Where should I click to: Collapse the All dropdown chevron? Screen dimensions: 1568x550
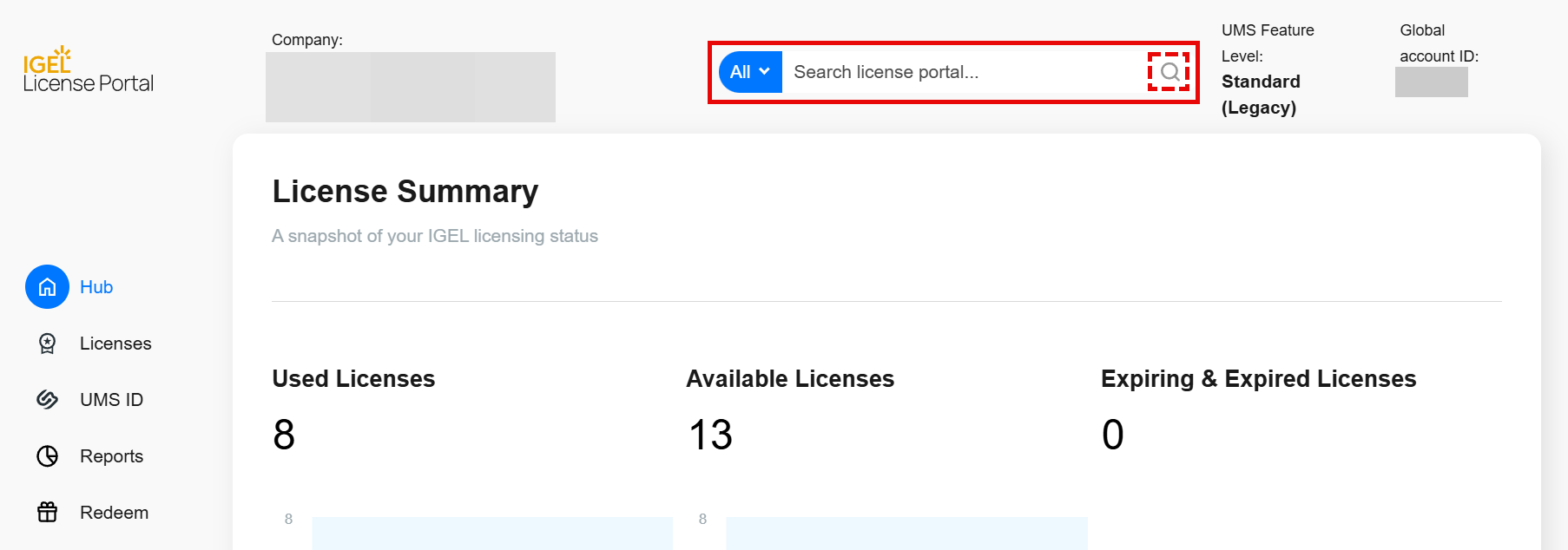tap(763, 72)
